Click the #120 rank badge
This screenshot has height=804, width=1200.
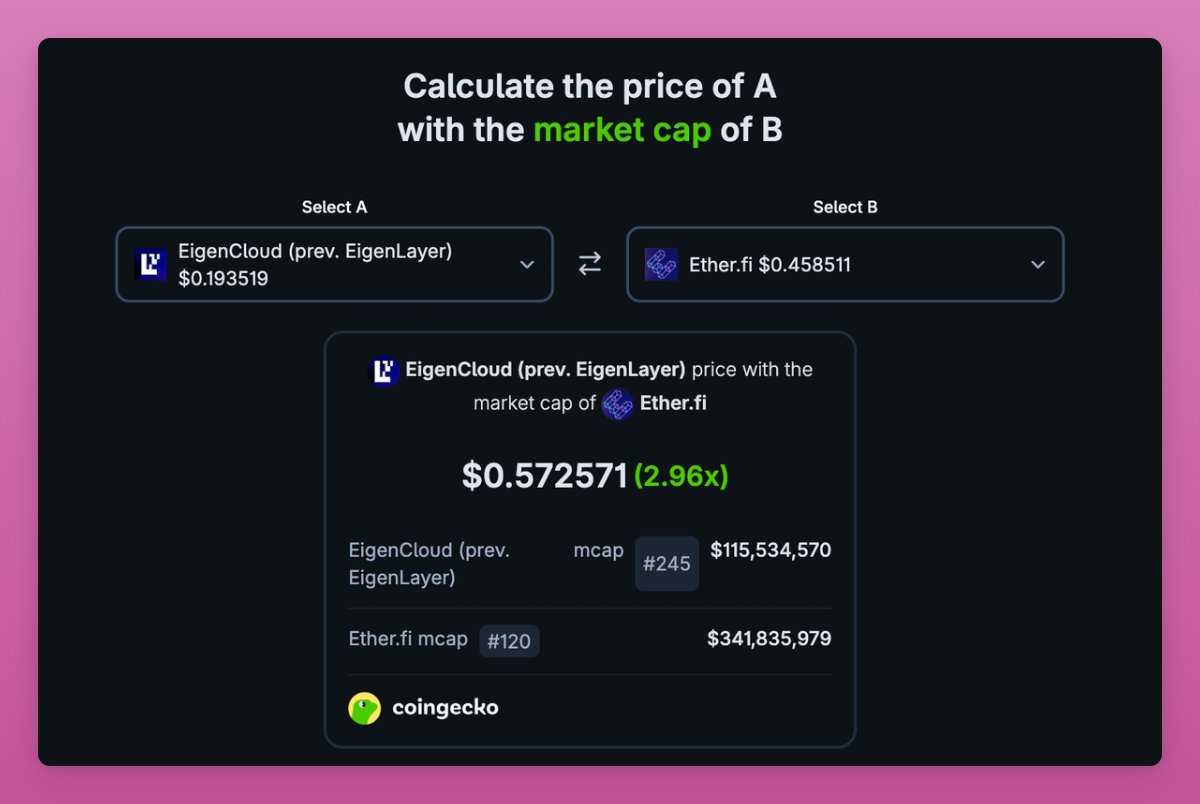(509, 642)
